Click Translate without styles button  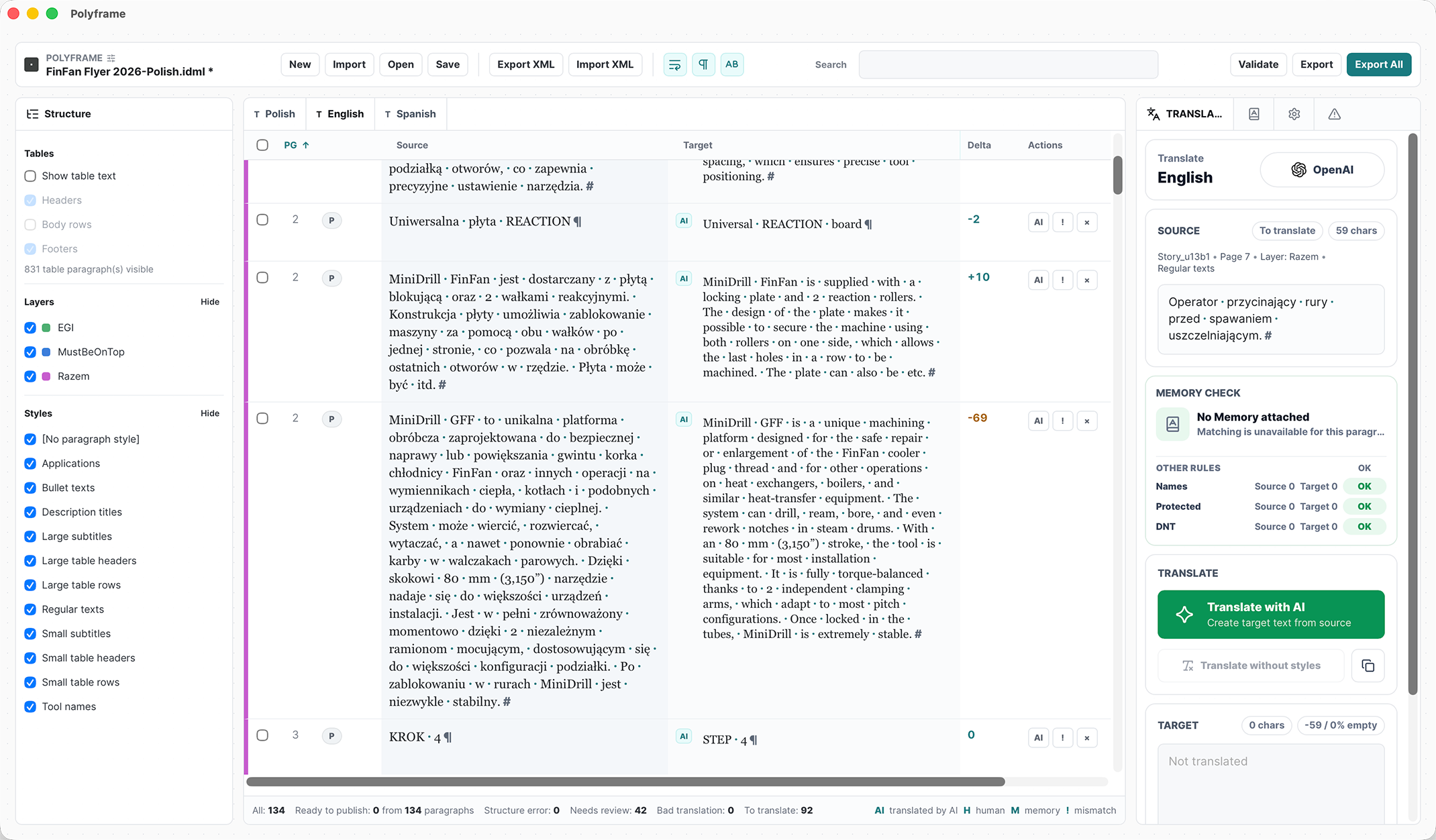[x=1251, y=666]
